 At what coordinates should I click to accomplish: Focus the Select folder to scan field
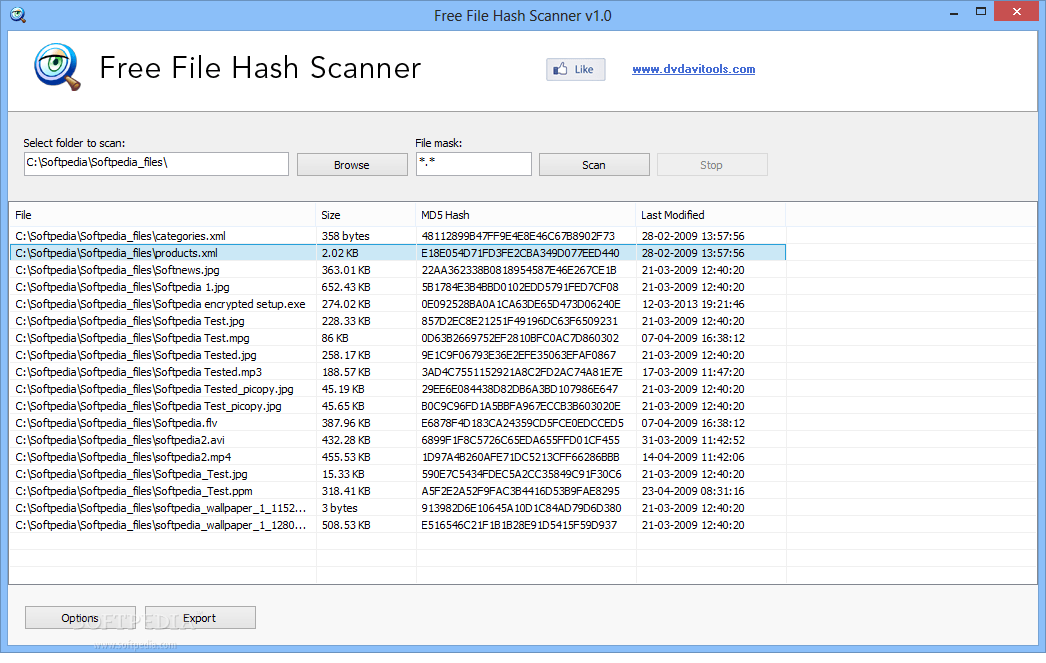tap(156, 164)
